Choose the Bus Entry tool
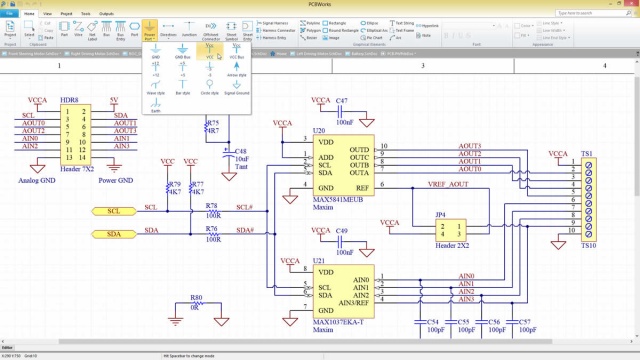The image size is (640, 360). [x=120, y=31]
